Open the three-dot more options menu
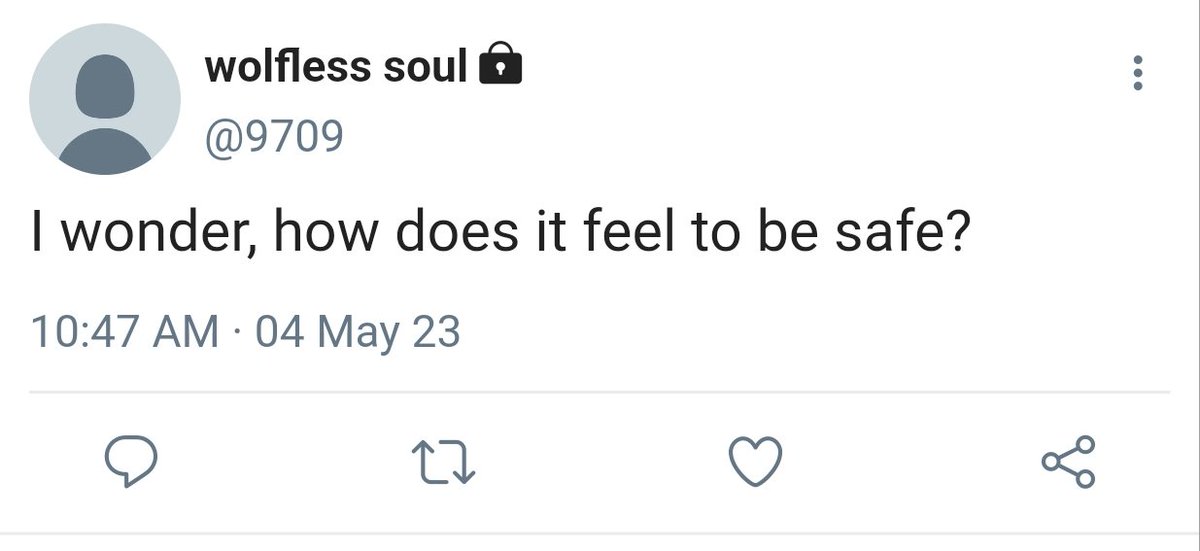Viewport: 1200px width, 551px height. tap(1136, 74)
